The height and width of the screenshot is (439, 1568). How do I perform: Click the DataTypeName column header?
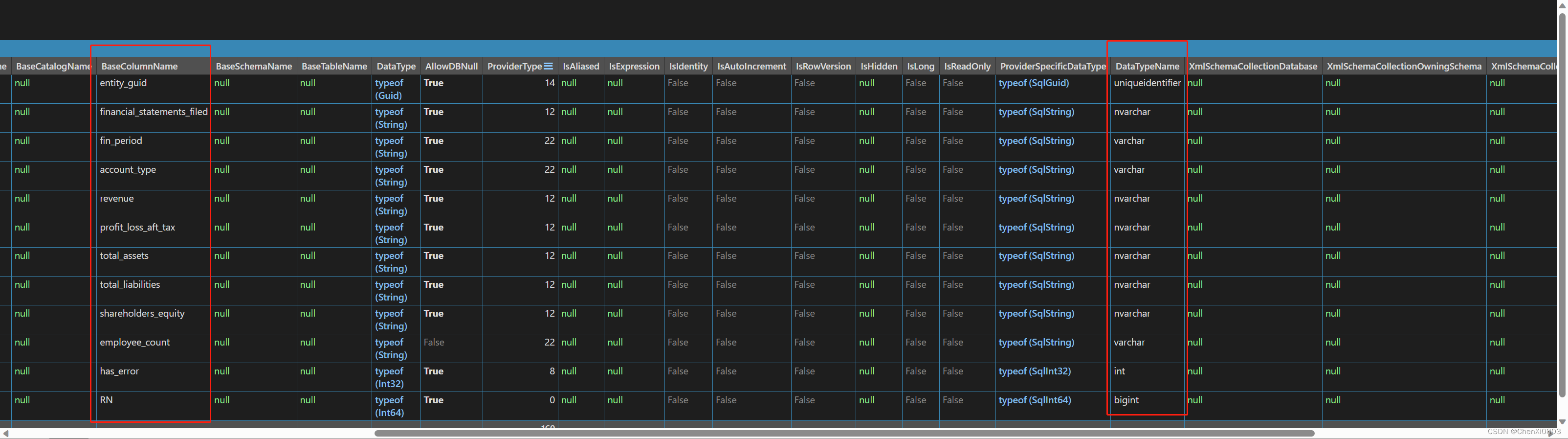tap(1147, 67)
